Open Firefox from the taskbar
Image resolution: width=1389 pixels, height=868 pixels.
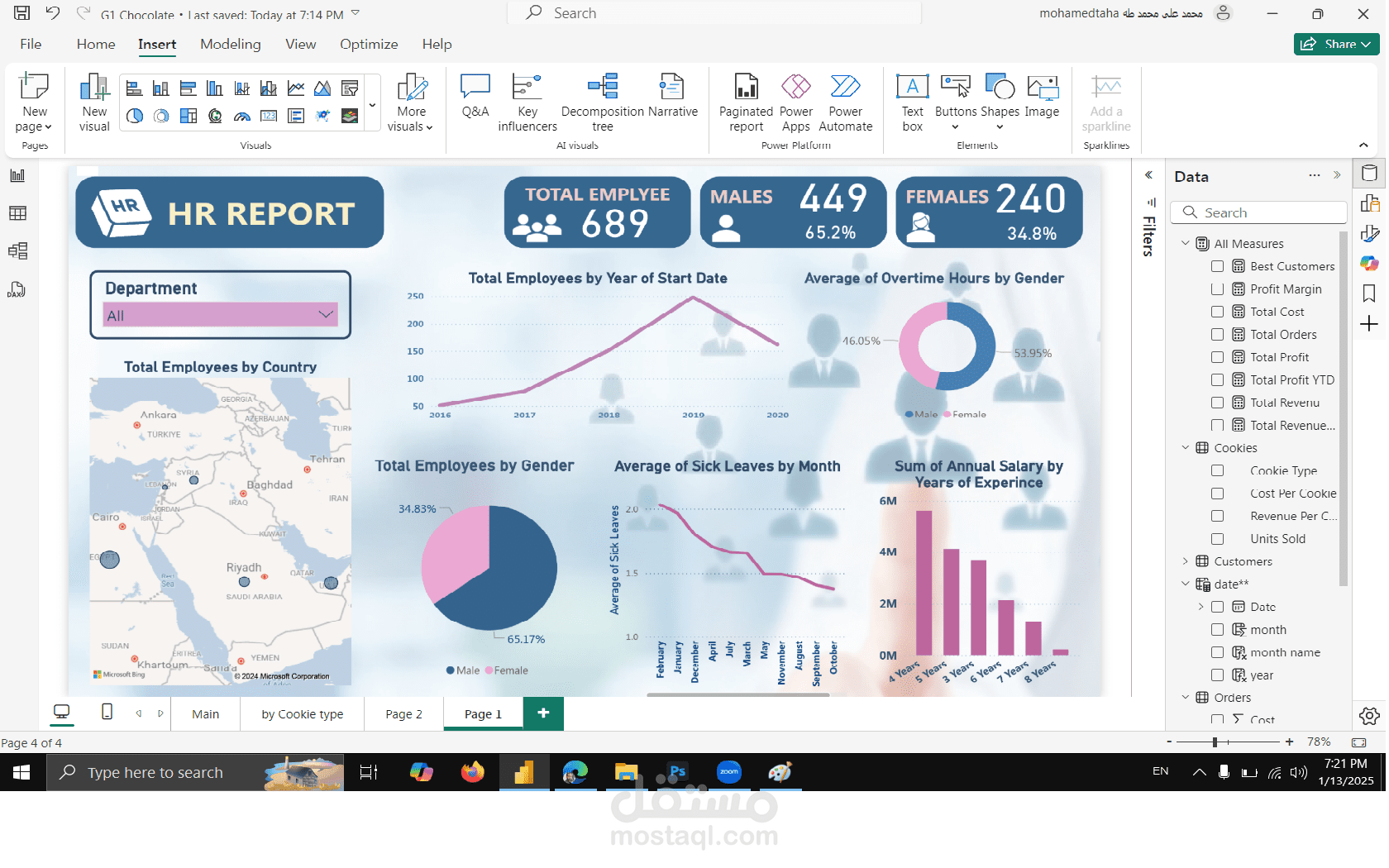click(472, 772)
